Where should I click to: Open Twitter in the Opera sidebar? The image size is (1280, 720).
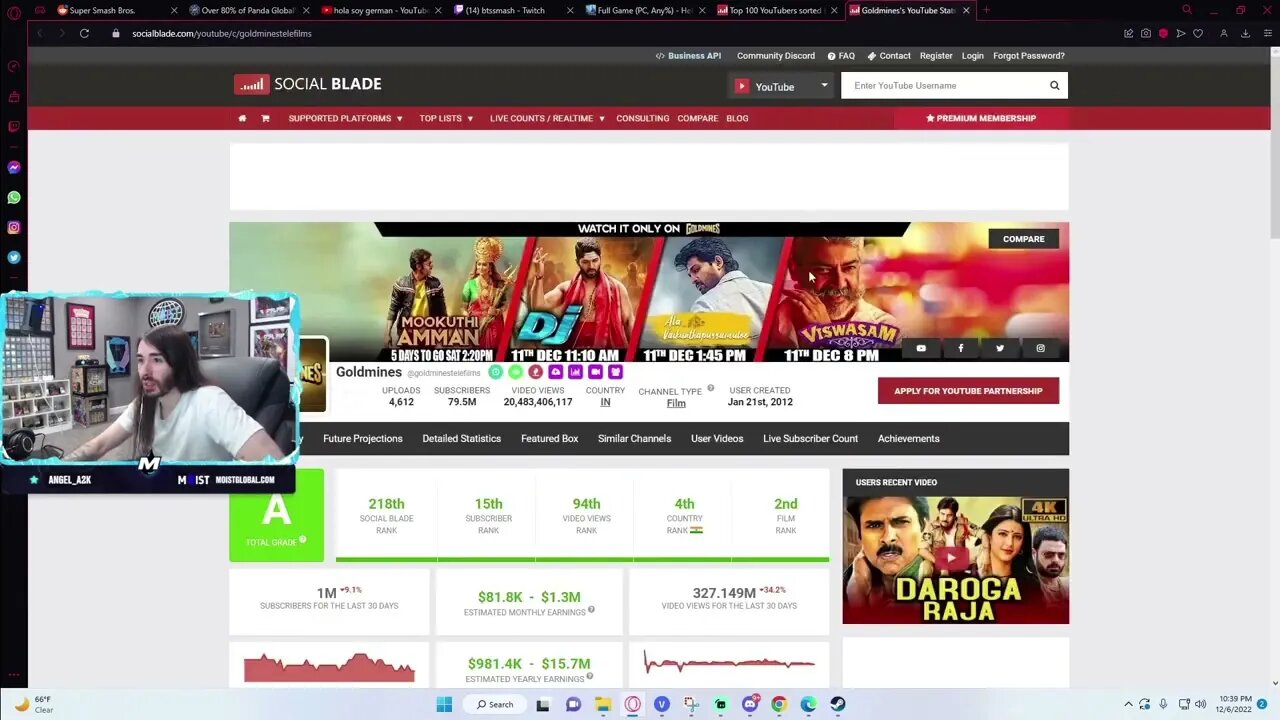pyautogui.click(x=14, y=257)
